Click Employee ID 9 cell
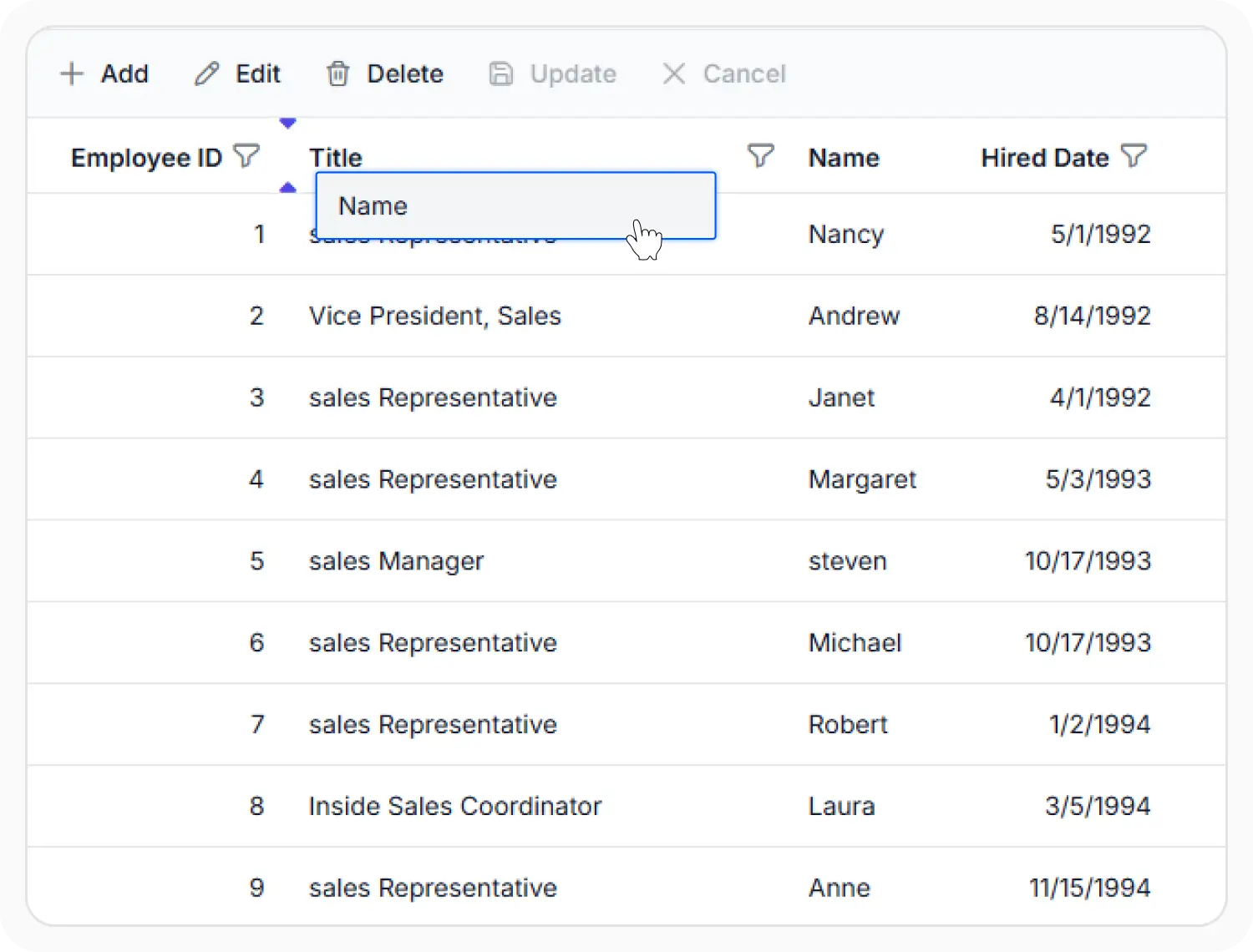The width and height of the screenshot is (1253, 952). (x=256, y=888)
